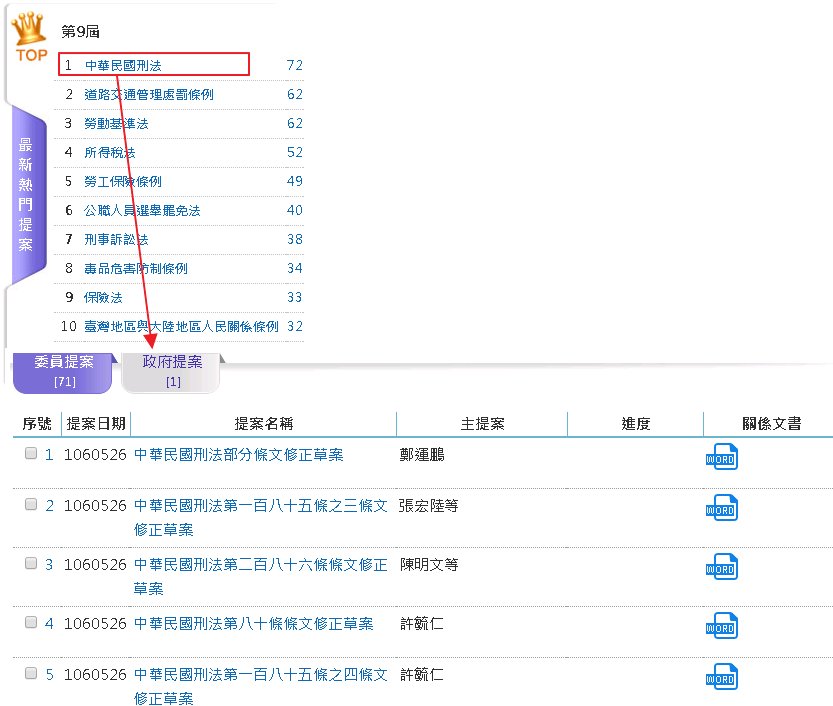The width and height of the screenshot is (833, 706).
Task: Check the box for proposal number 5
Action: pos(31,673)
